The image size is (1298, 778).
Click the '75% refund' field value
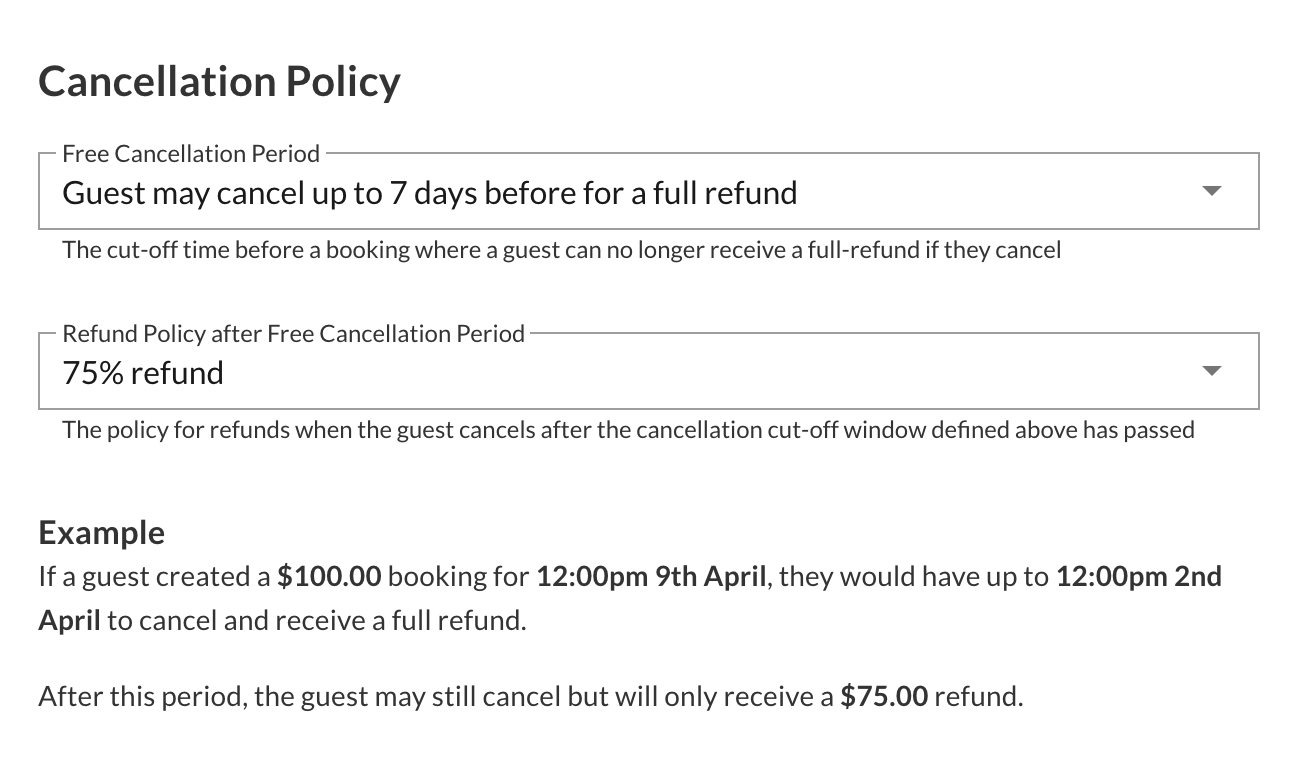pos(143,372)
